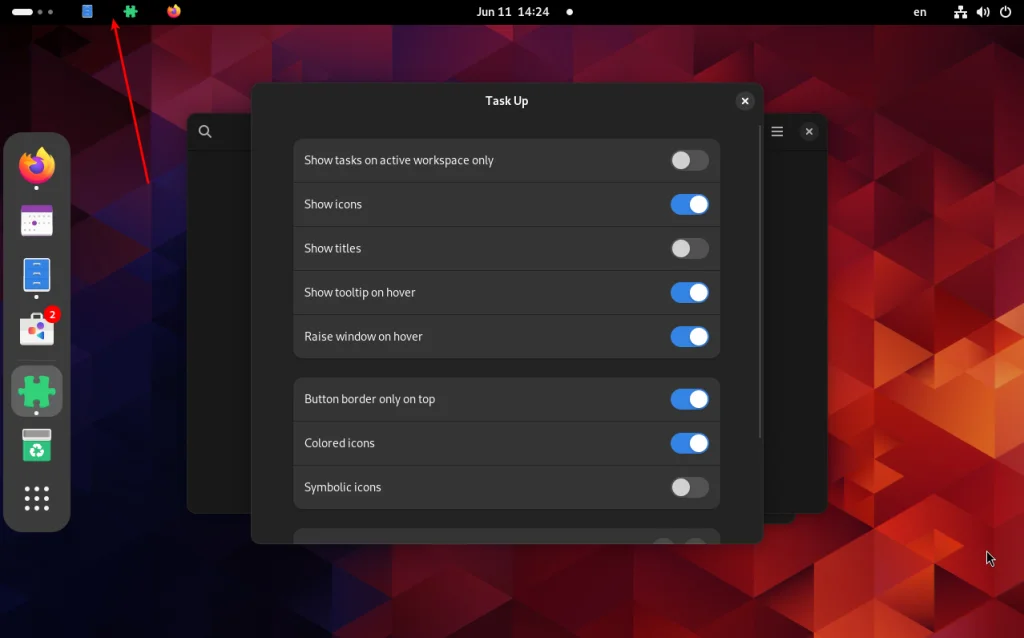Open the power menu icon

pyautogui.click(x=1006, y=12)
